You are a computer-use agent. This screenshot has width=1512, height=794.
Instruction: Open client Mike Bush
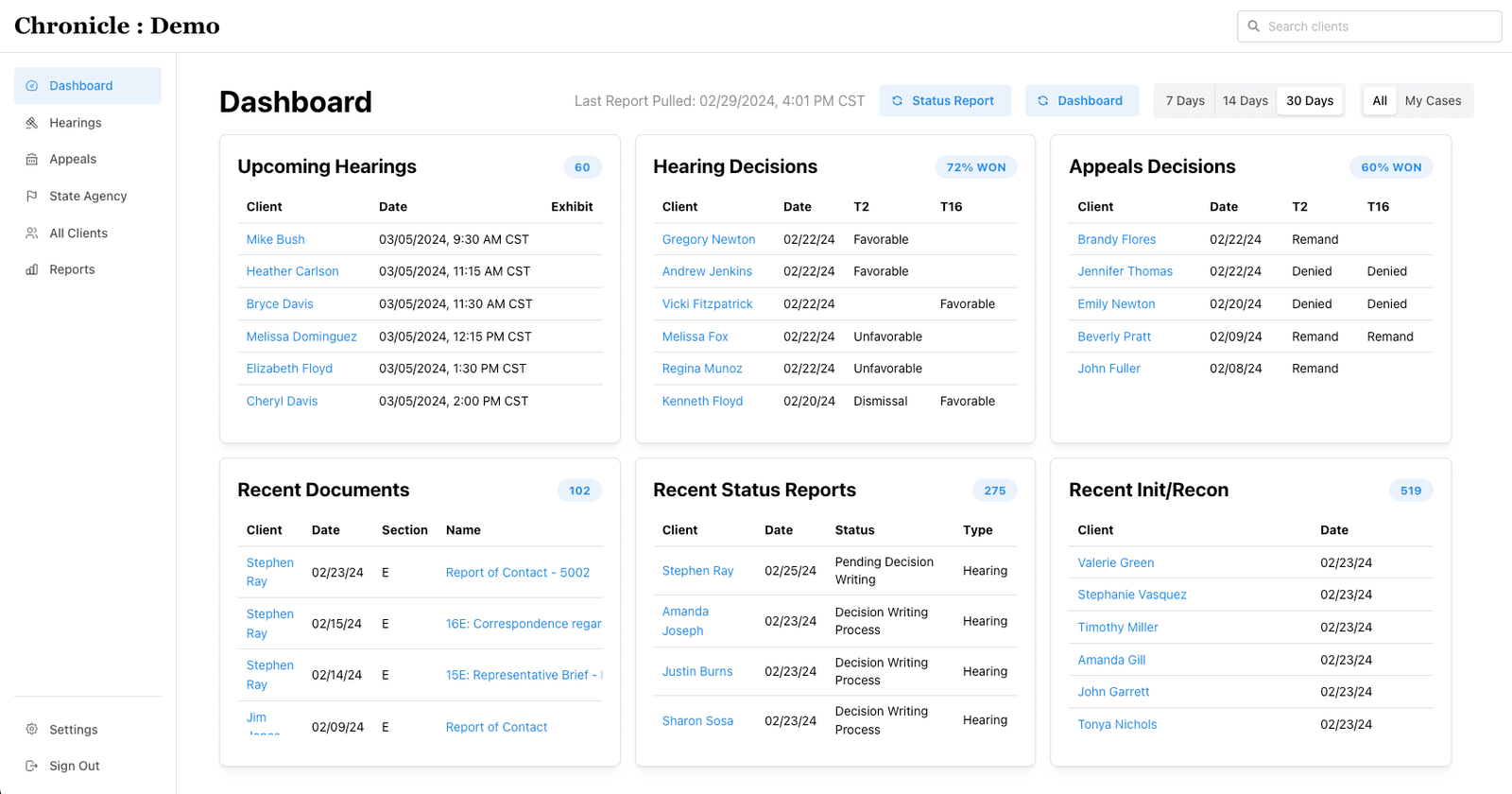tap(276, 240)
